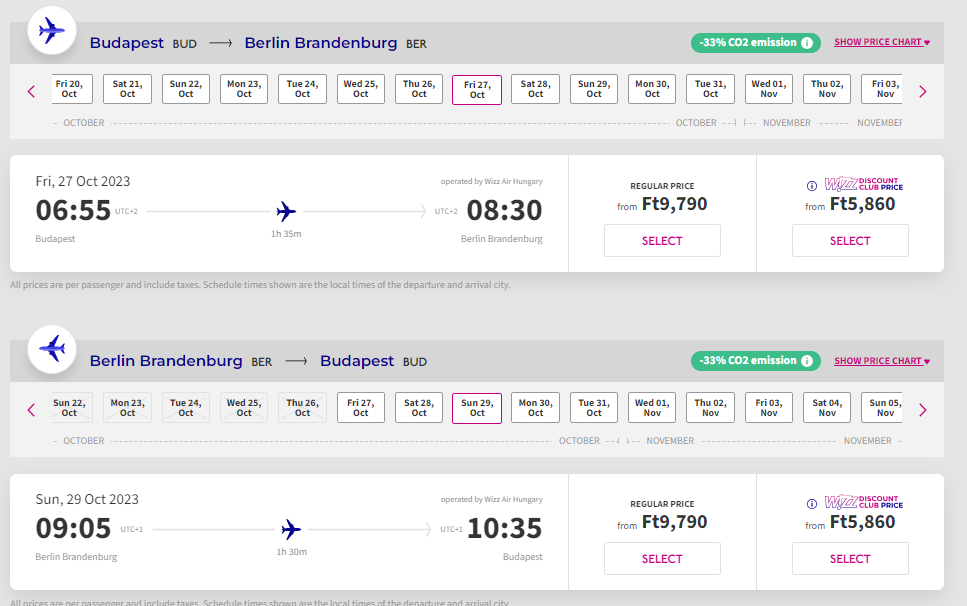Click the CO2 emission info icon for Budapest–Berlin
Viewport: 967px width, 606px height.
(807, 43)
